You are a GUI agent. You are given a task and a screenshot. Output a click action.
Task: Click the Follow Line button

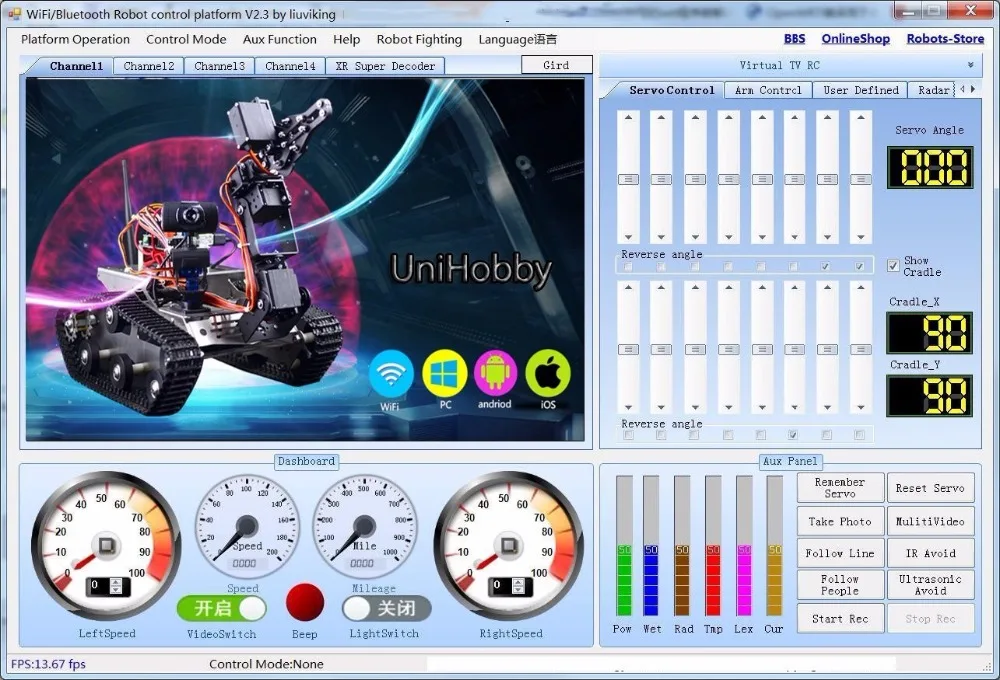[840, 553]
